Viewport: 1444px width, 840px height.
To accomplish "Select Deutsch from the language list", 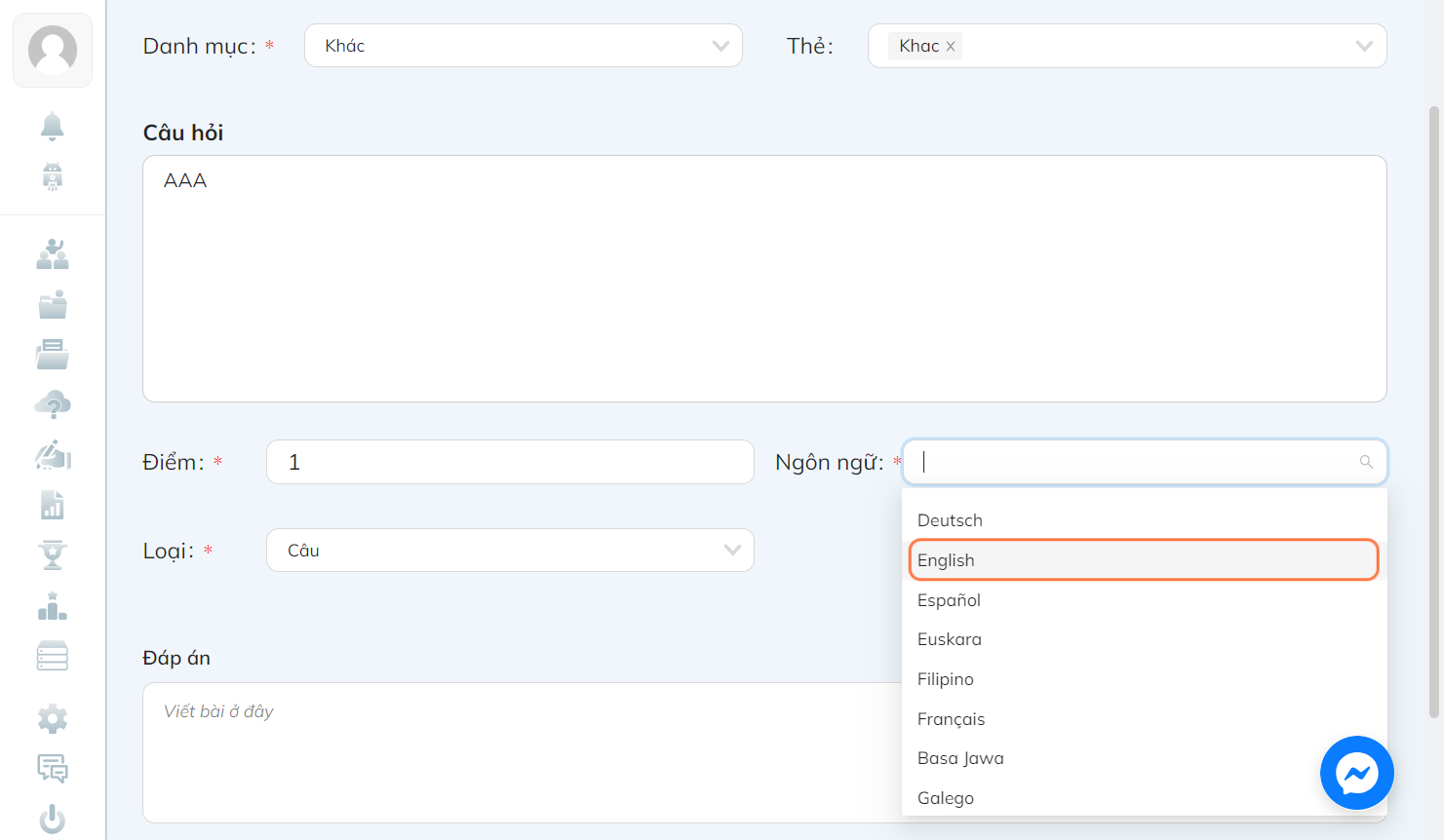I will coord(1145,520).
